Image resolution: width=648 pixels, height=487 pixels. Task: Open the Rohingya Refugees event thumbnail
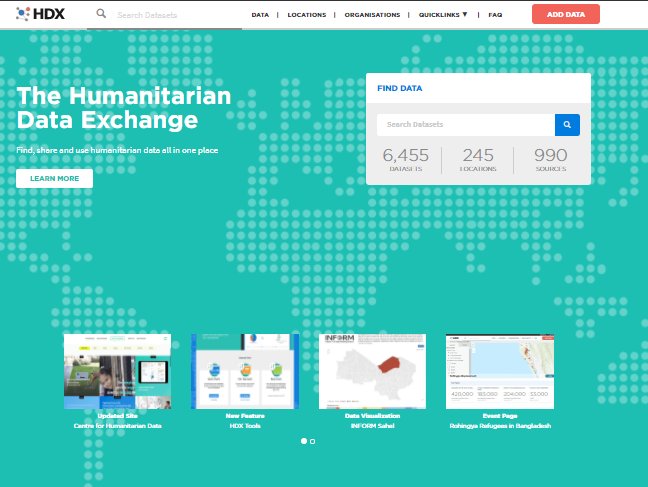[500, 371]
